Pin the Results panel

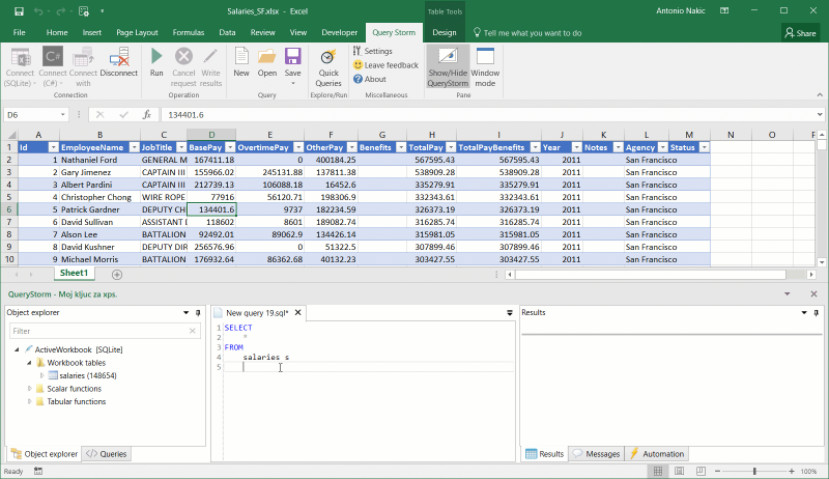coord(816,313)
